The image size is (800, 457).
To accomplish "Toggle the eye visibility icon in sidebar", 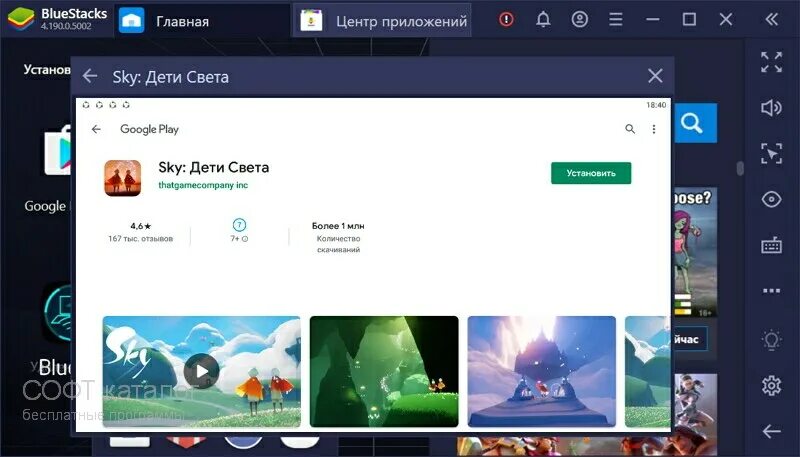I will pyautogui.click(x=771, y=199).
